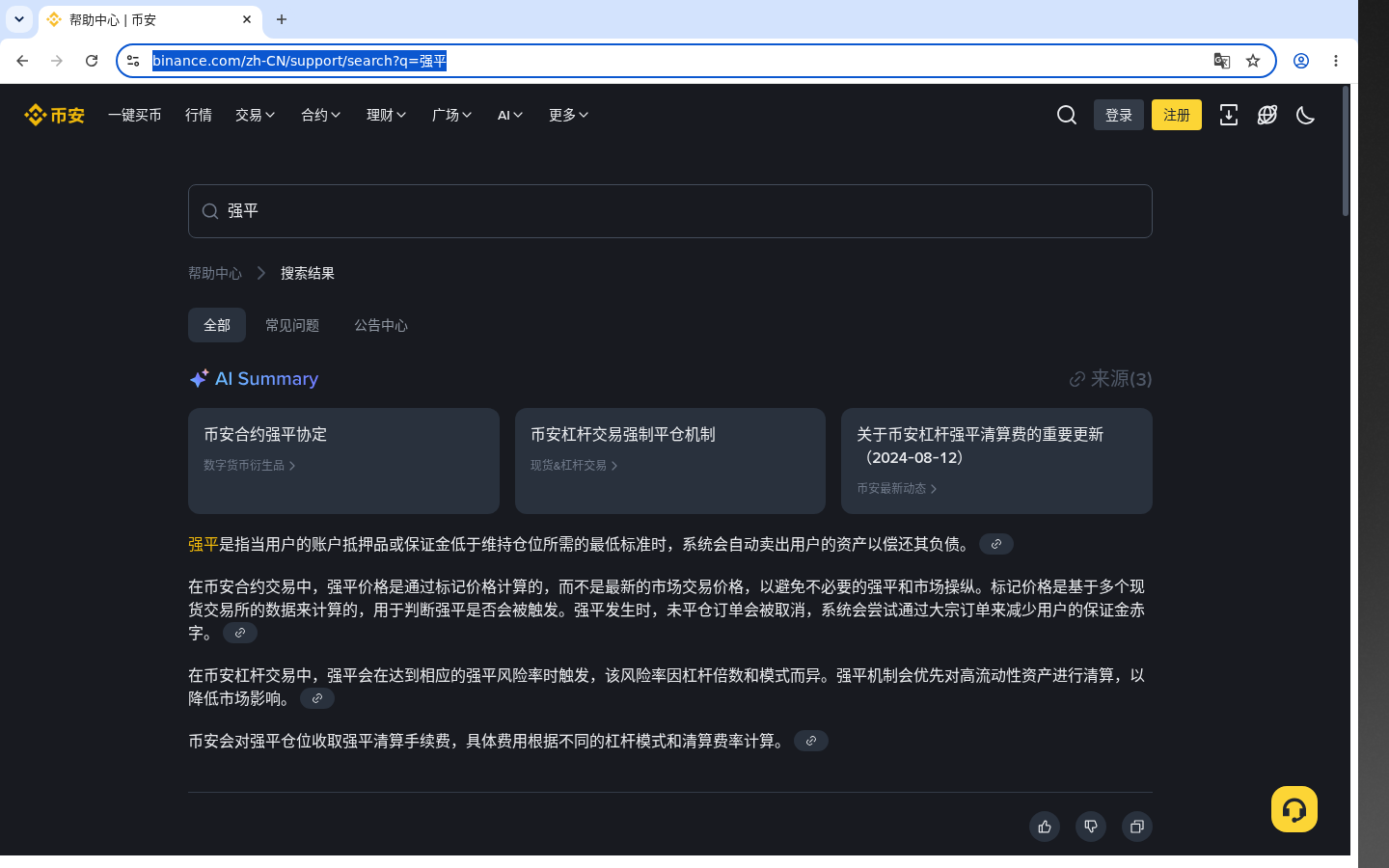Expand the 广场 menu
This screenshot has width=1389, height=868.
tap(452, 115)
